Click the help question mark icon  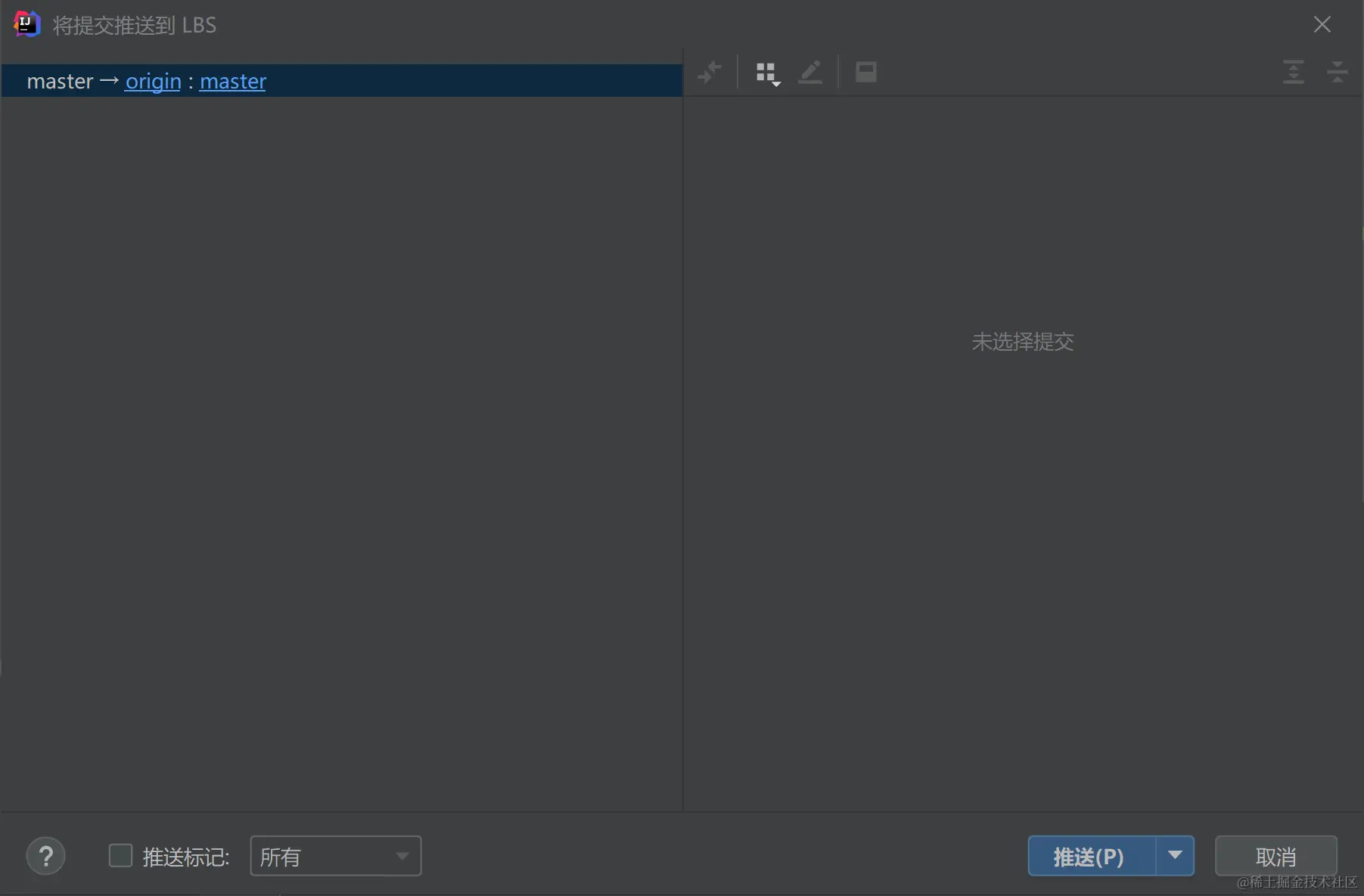pyautogui.click(x=45, y=856)
